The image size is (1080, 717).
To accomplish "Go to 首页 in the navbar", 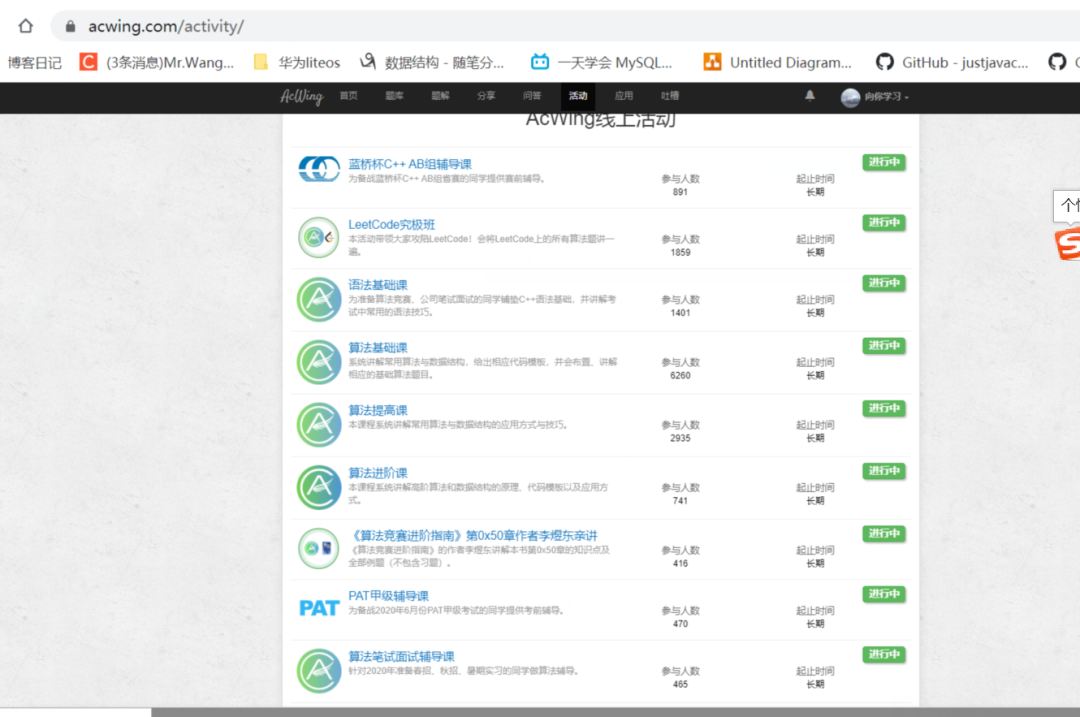I will 349,96.
